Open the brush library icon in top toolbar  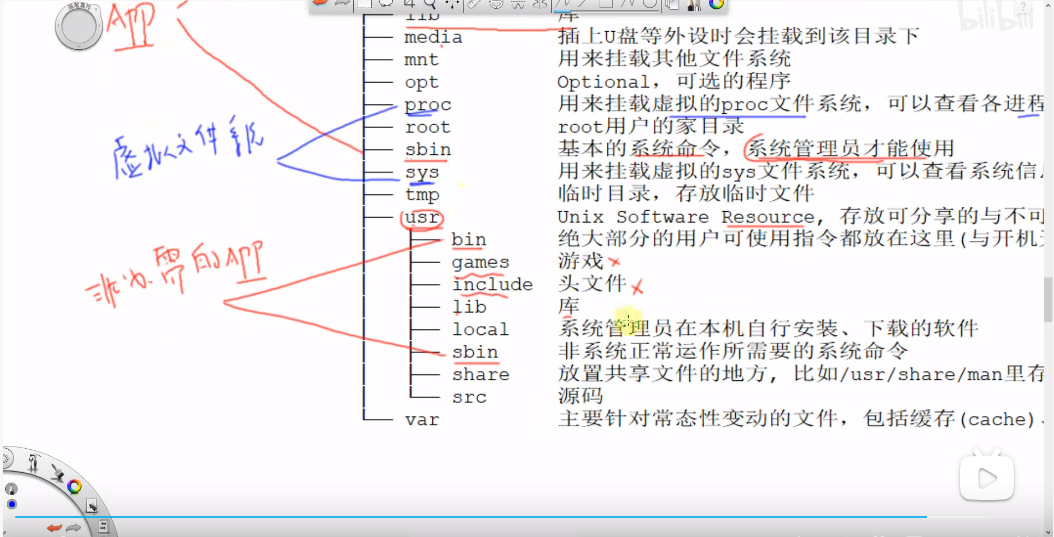694,5
